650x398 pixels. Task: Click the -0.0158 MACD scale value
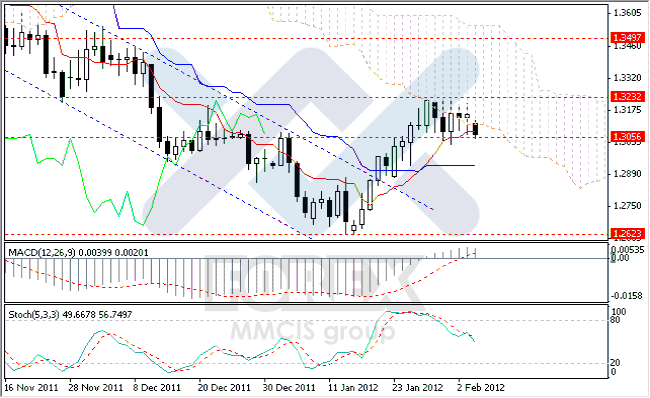626,296
